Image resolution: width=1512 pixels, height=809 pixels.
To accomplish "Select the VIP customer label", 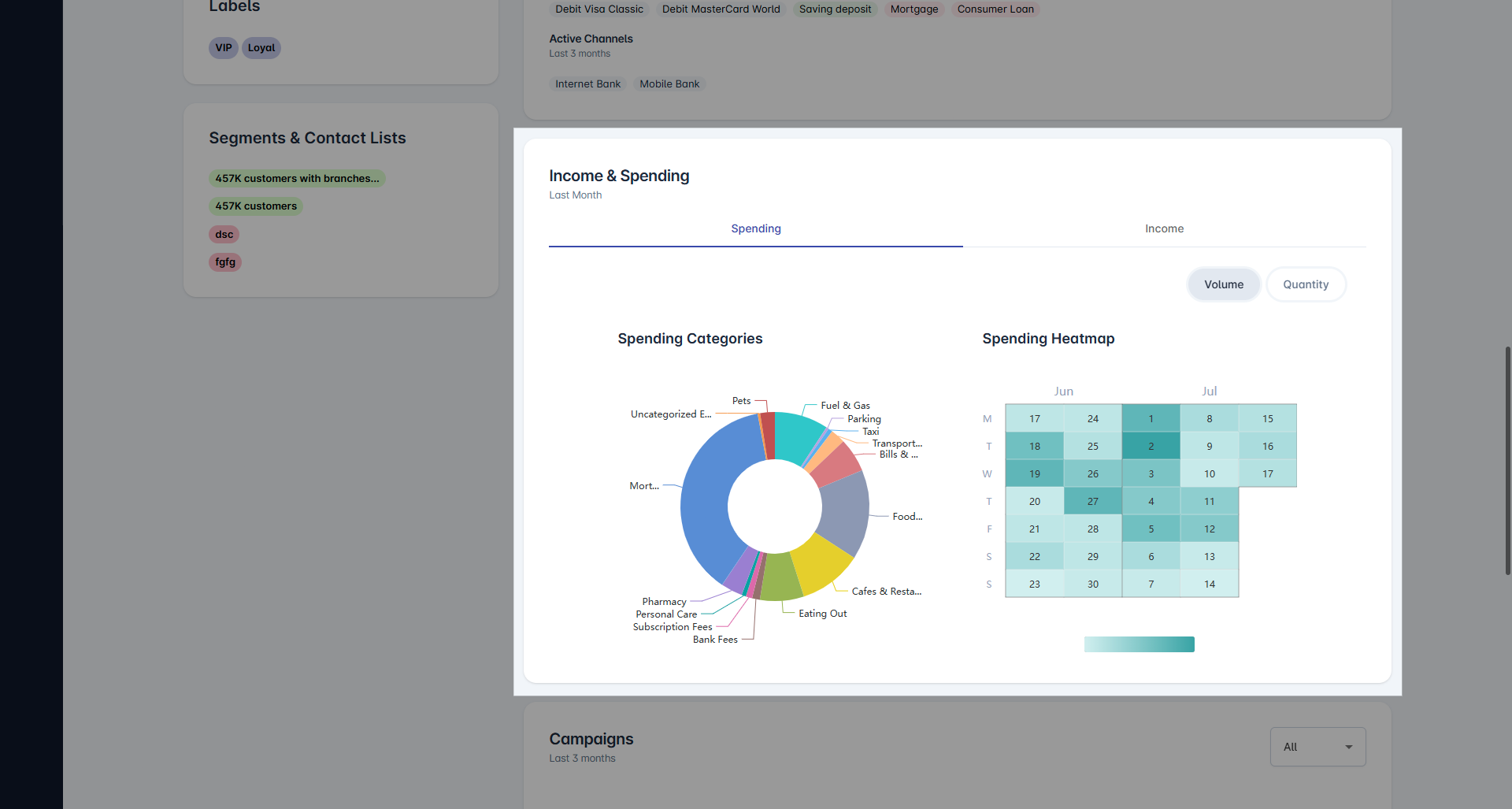I will [x=223, y=47].
